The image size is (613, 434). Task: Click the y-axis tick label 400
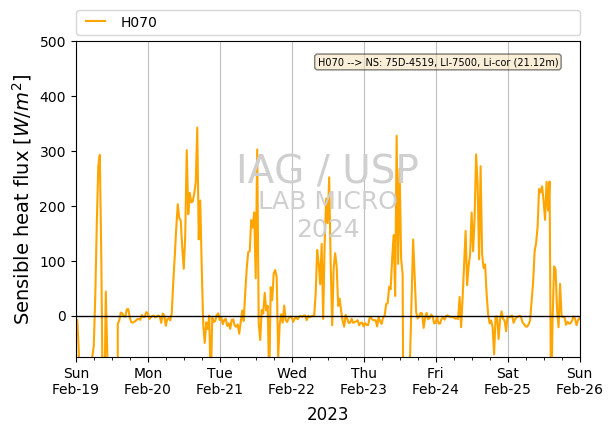click(53, 97)
